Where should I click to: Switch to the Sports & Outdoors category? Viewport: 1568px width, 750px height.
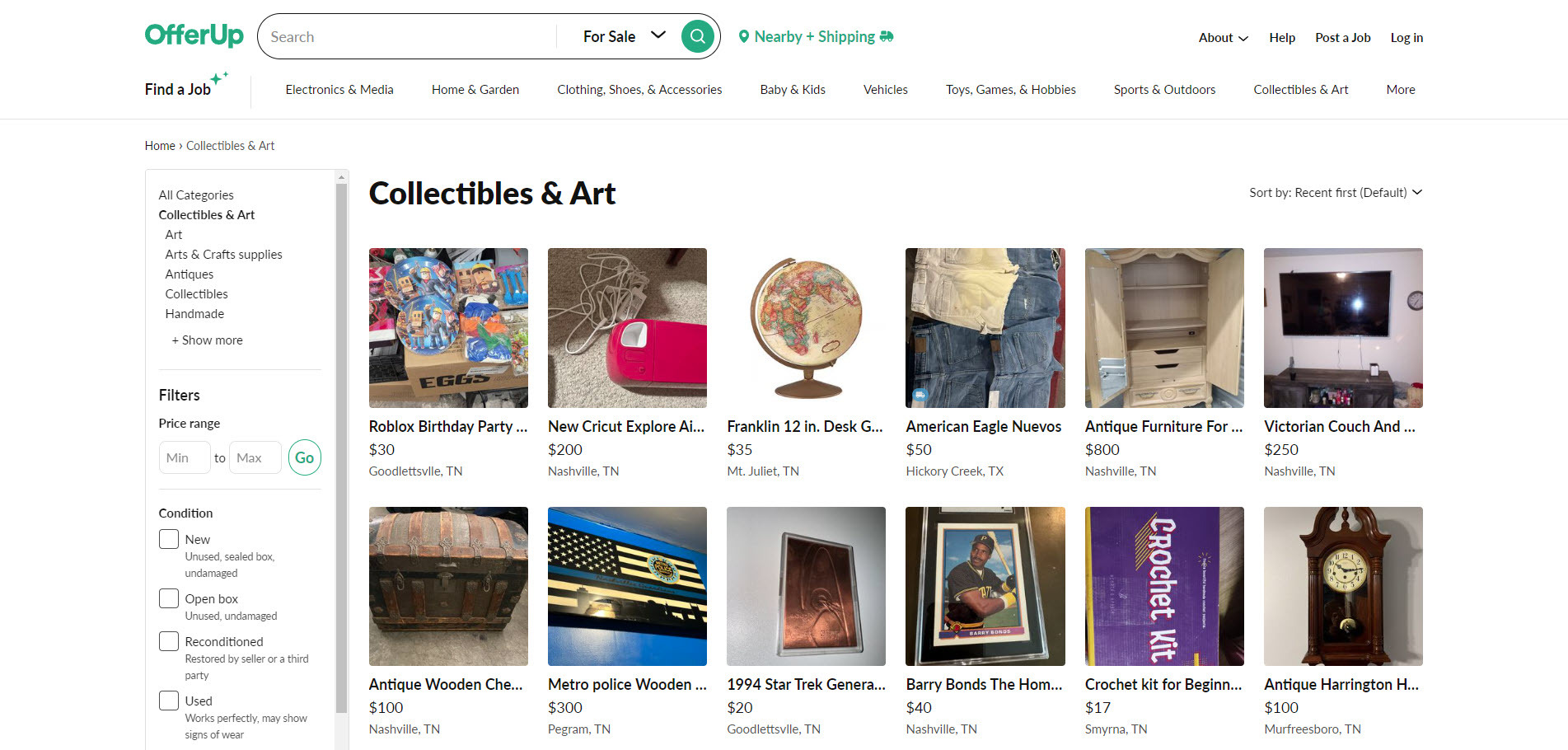pyautogui.click(x=1164, y=89)
